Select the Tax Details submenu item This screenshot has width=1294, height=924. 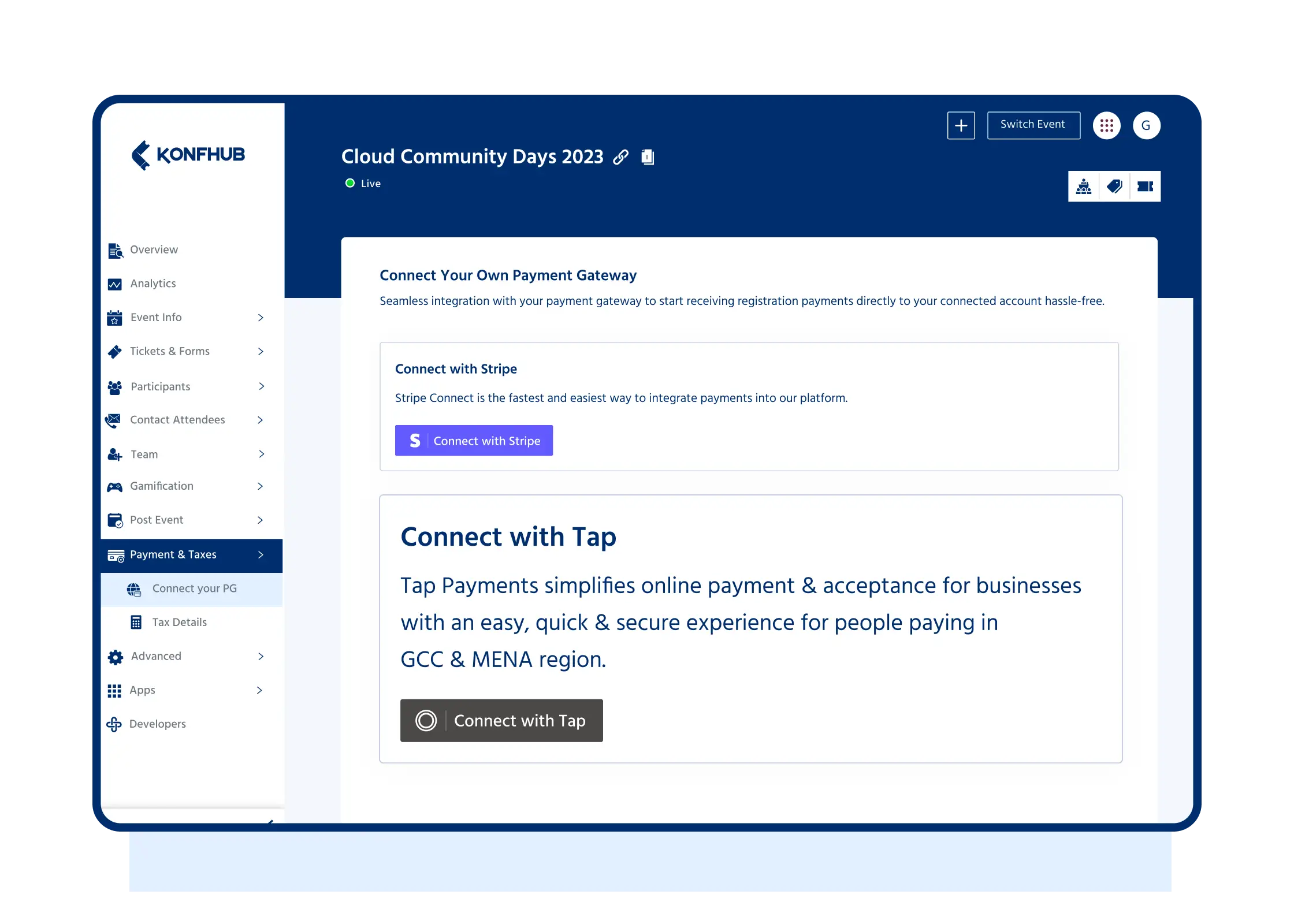coord(179,621)
